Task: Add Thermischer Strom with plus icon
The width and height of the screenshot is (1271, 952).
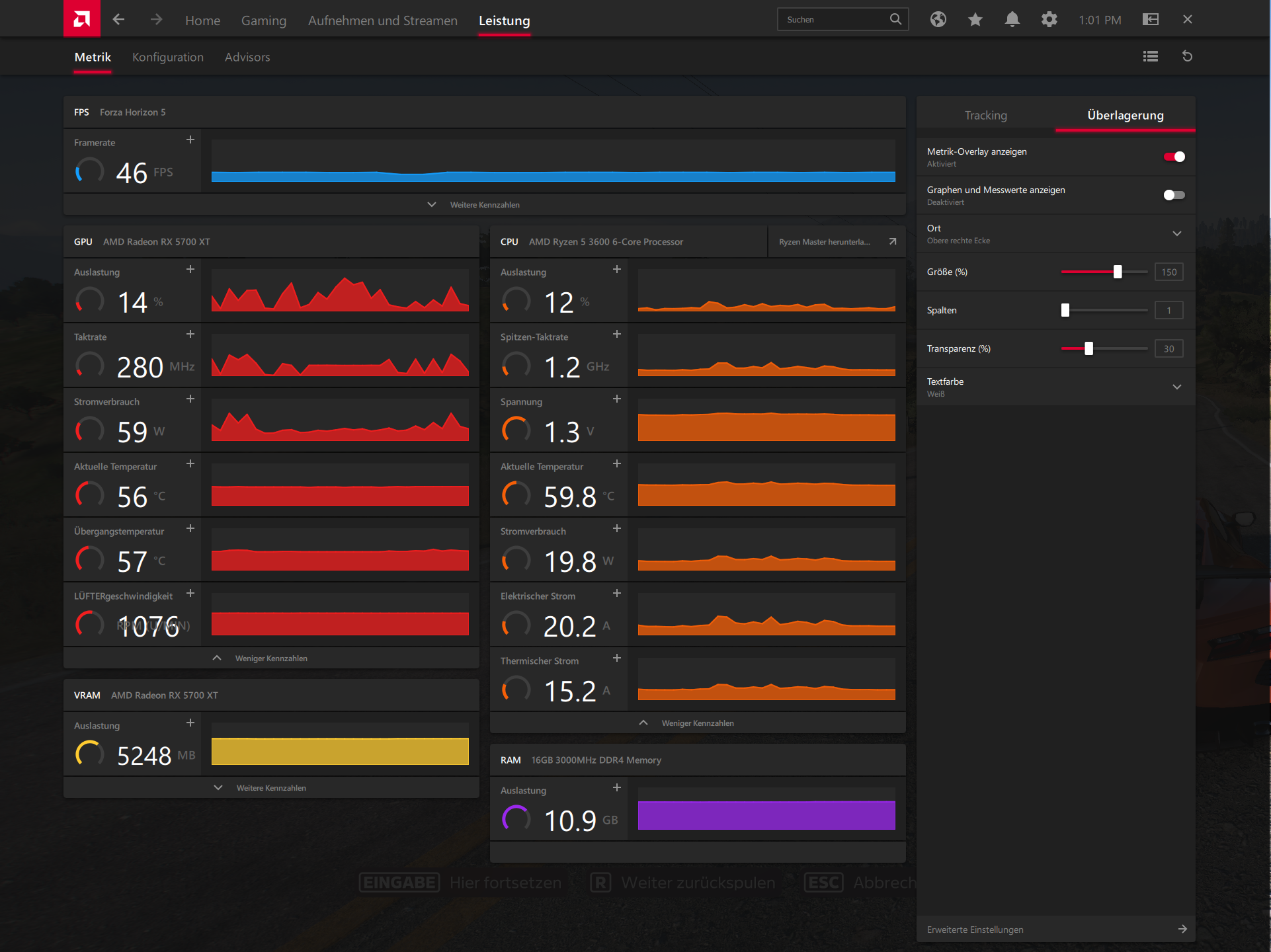Action: point(617,658)
